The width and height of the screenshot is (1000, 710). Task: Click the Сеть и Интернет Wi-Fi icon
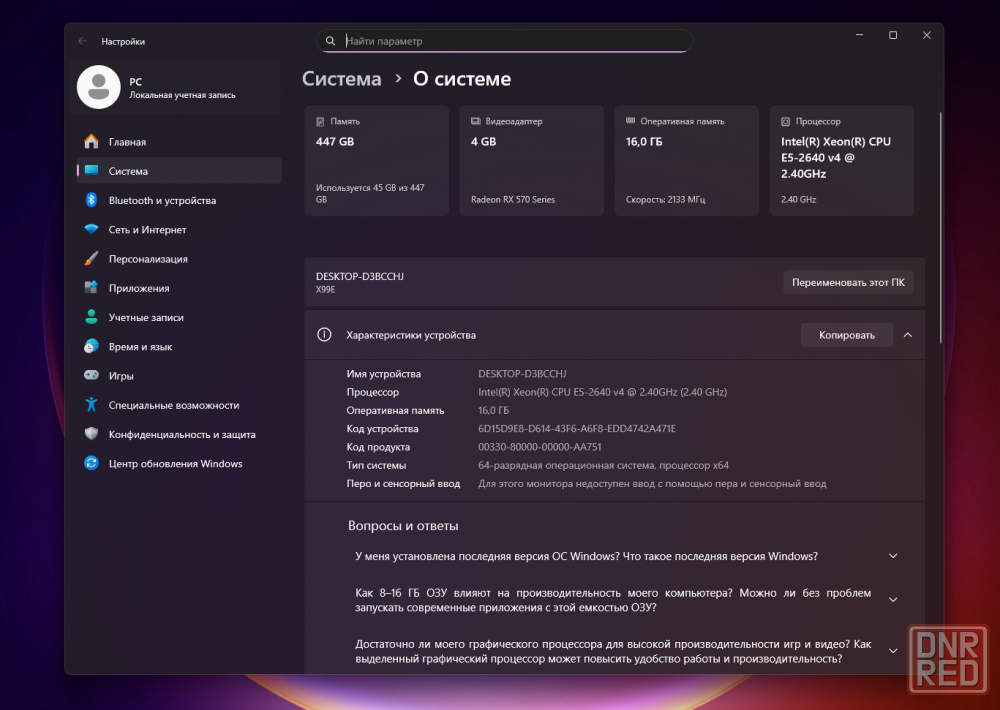(91, 230)
